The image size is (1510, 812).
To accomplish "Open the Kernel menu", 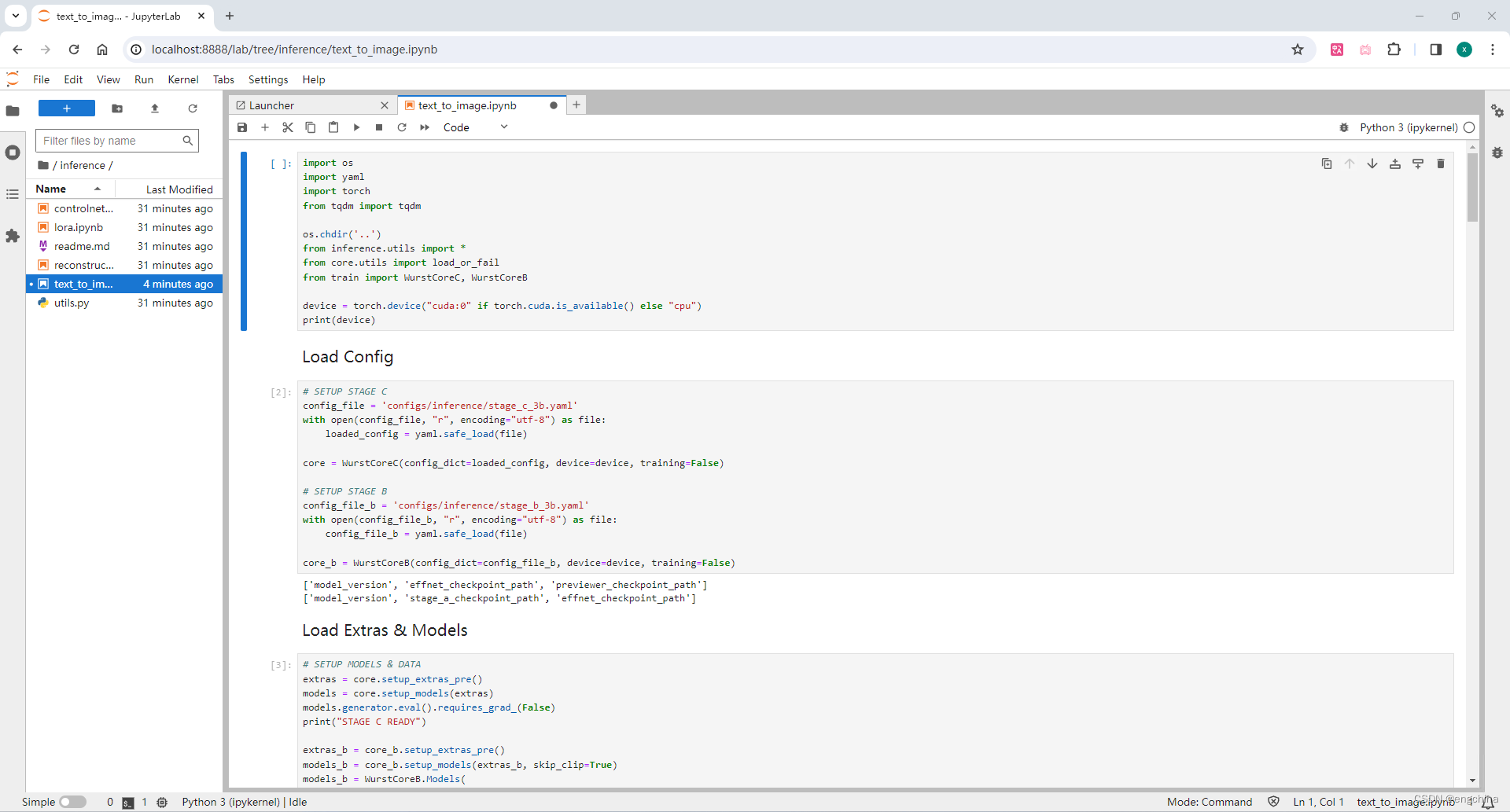I will [x=183, y=79].
